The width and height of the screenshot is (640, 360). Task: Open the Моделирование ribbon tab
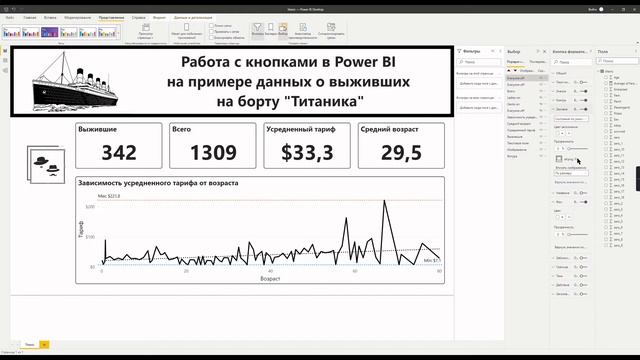tap(78, 18)
